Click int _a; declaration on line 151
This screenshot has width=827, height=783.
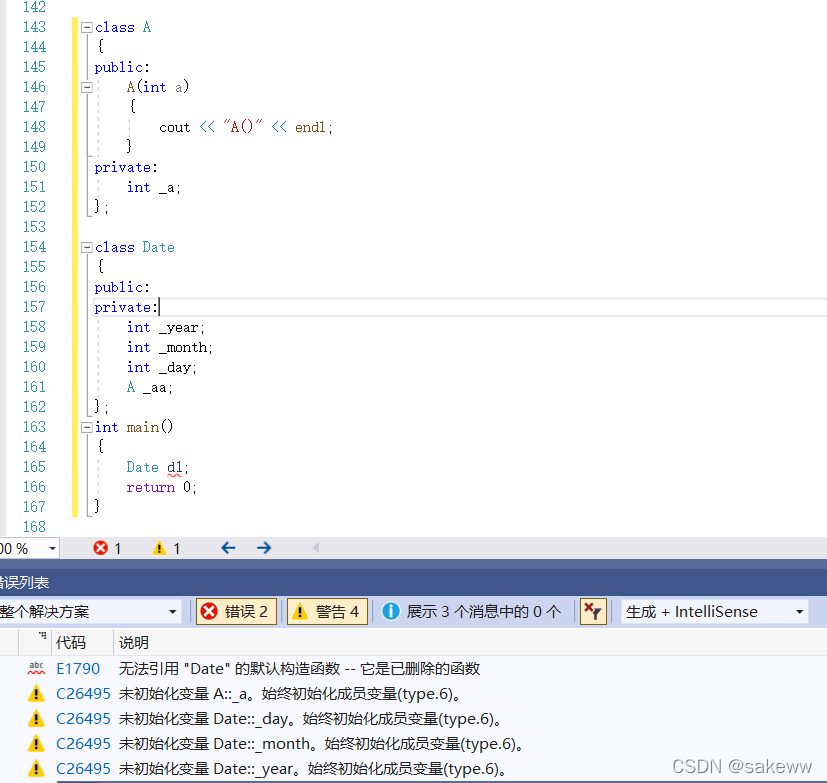[153, 188]
